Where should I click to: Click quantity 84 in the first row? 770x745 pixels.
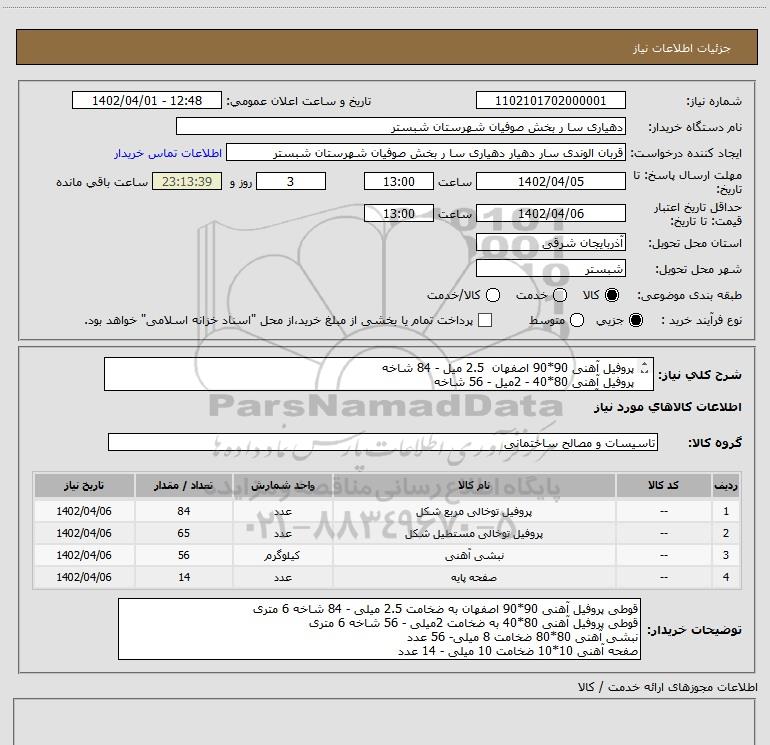[x=184, y=511]
